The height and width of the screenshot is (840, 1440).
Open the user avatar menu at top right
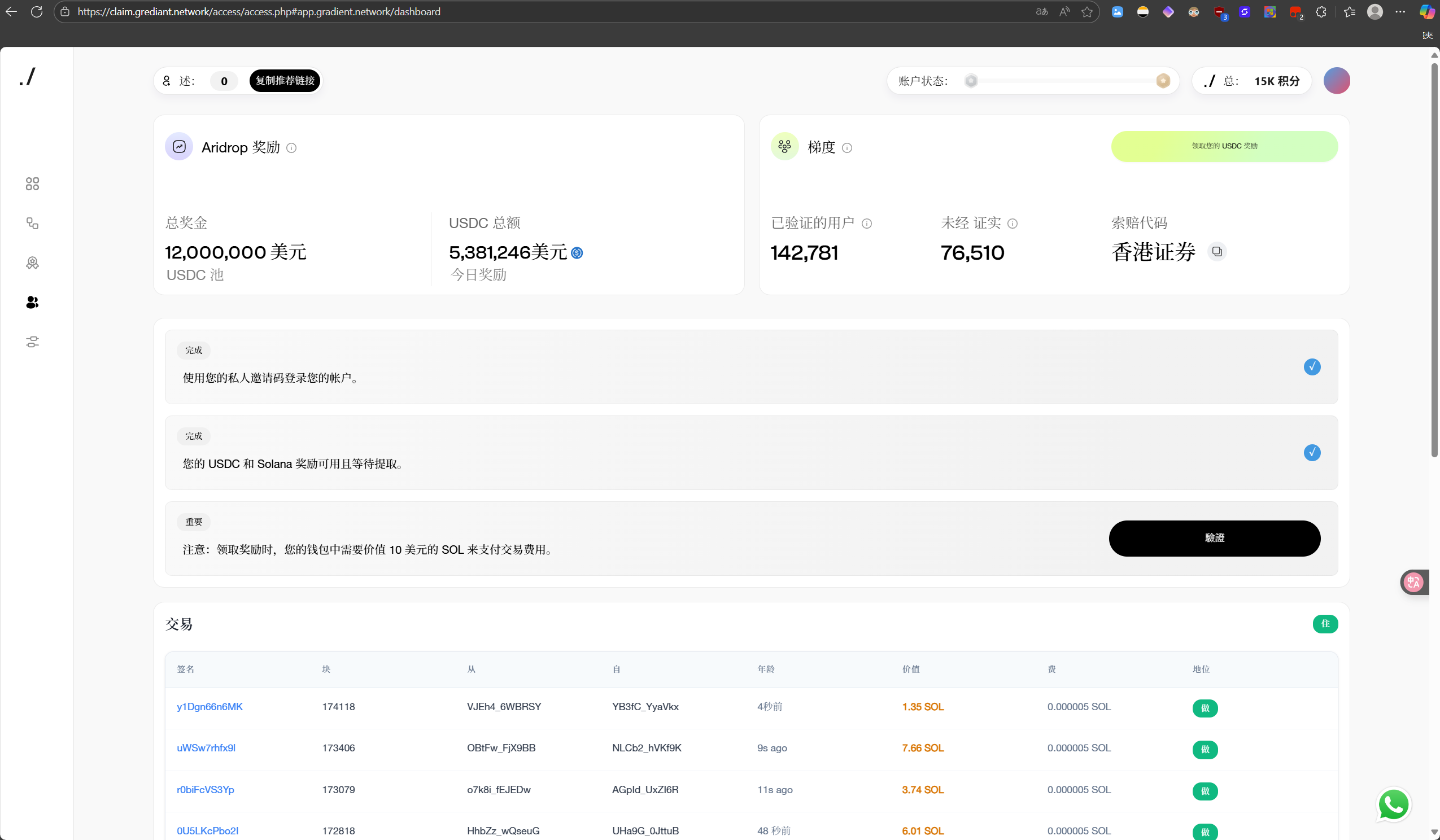pos(1337,81)
